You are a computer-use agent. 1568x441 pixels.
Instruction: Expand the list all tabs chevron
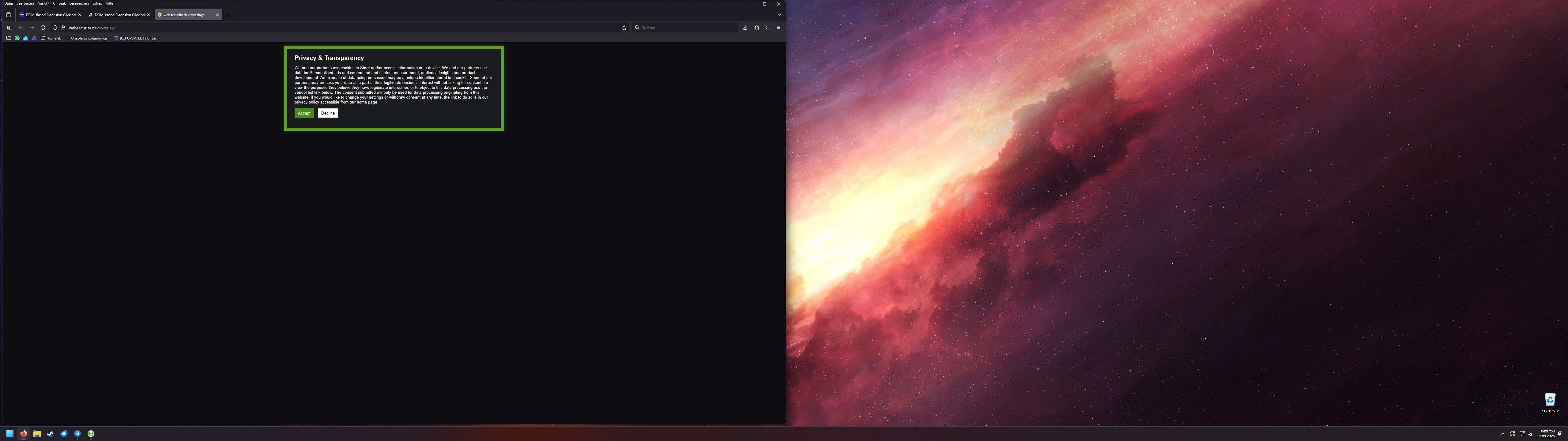click(x=779, y=15)
